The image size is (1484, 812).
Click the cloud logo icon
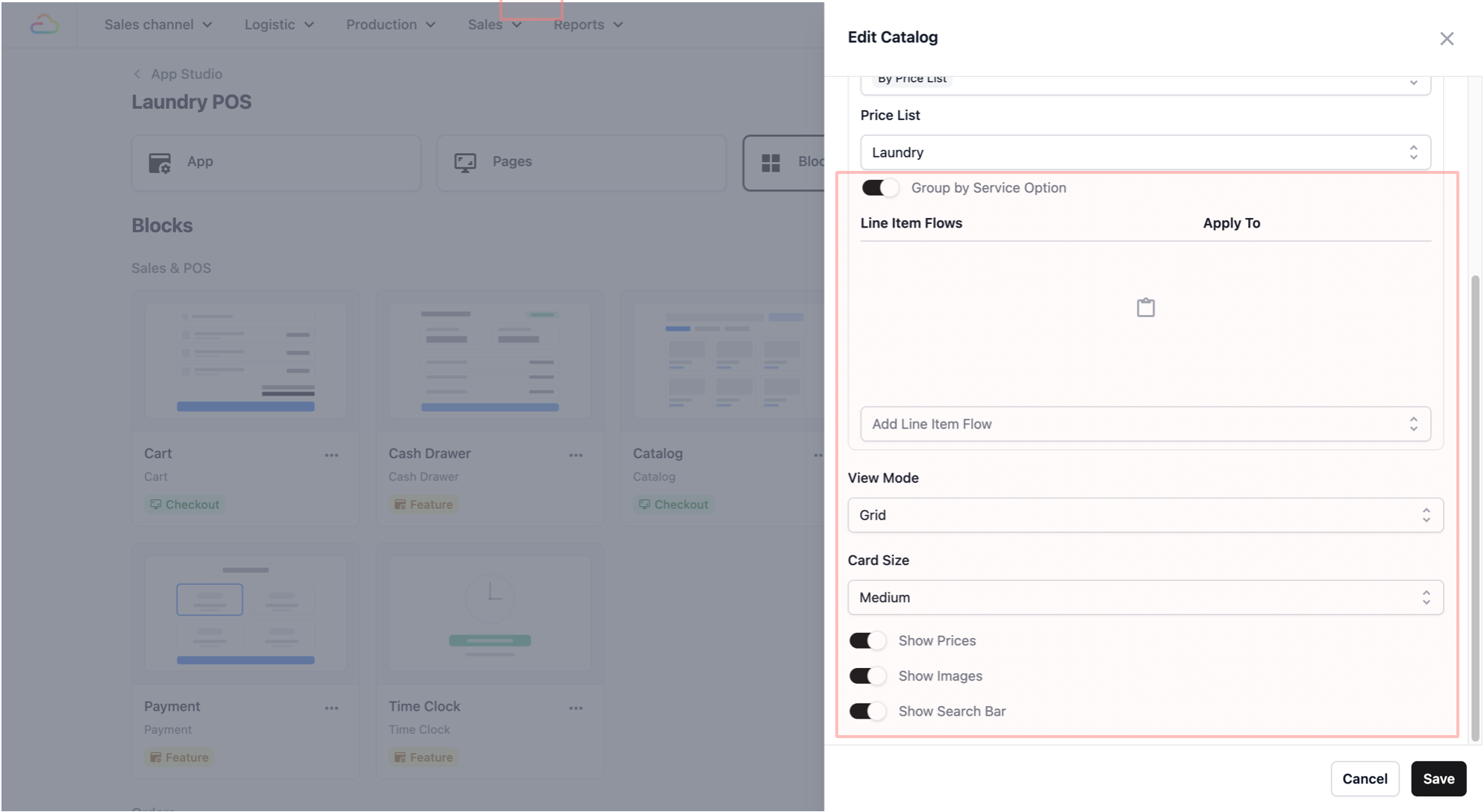click(45, 25)
